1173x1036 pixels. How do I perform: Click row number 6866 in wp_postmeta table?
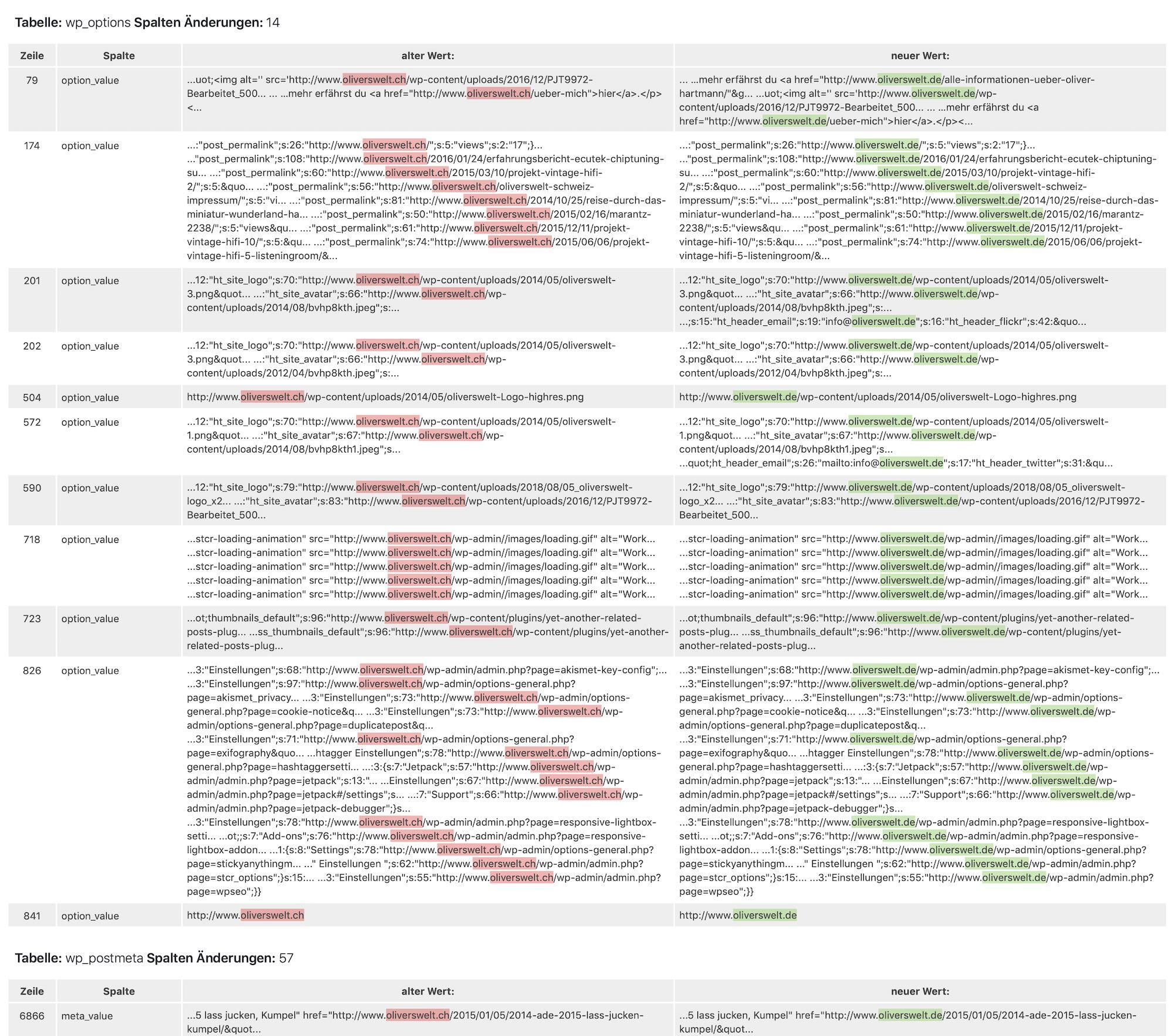coord(32,1016)
